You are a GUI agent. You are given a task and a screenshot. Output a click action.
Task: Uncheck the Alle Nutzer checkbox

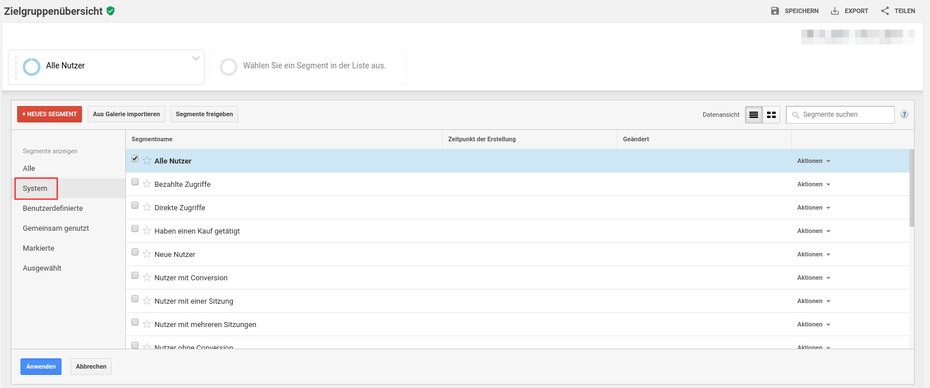click(135, 159)
